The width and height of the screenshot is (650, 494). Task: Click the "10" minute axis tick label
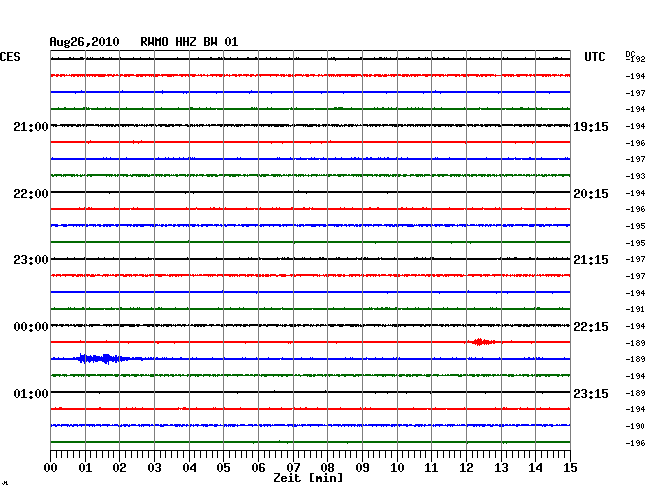(397, 467)
